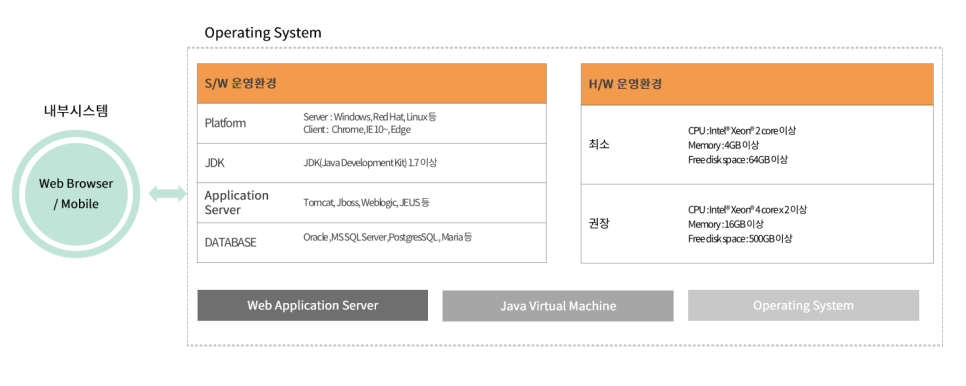The image size is (966, 386).
Task: Click the Application Server row label
Action: click(237, 203)
